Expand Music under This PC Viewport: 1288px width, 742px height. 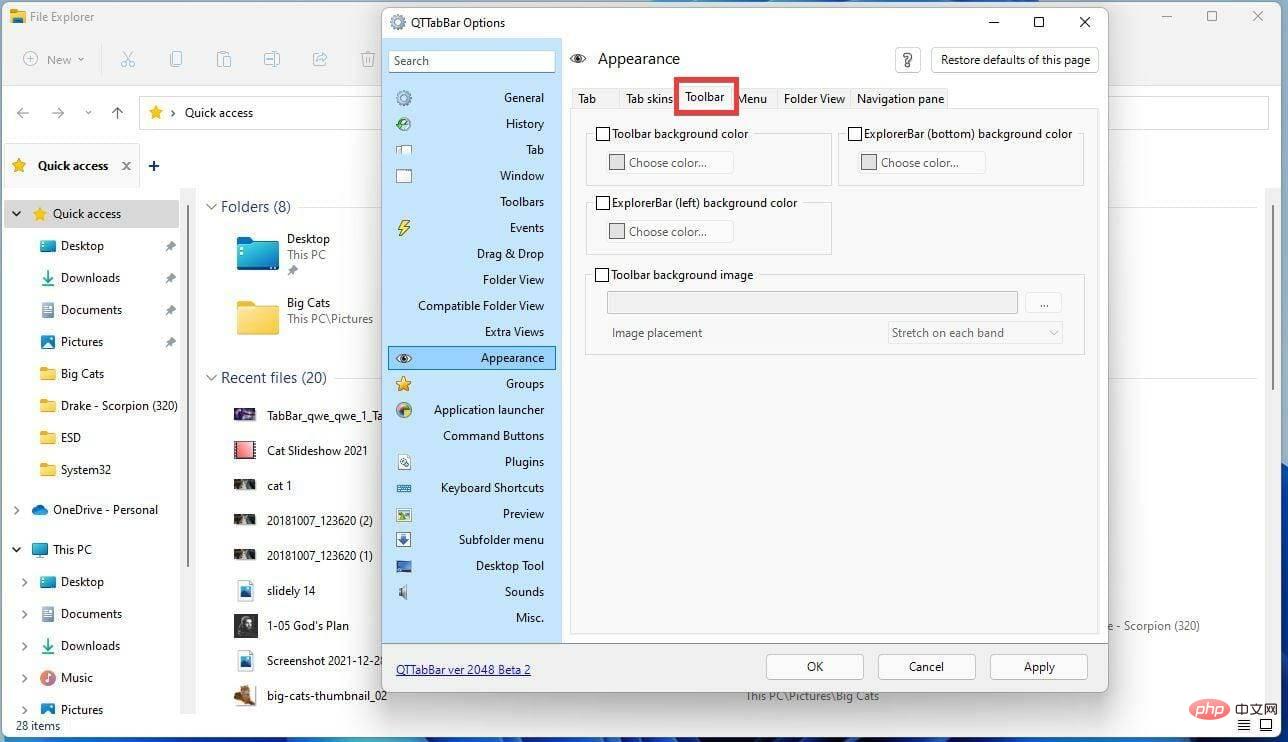tap(25, 678)
